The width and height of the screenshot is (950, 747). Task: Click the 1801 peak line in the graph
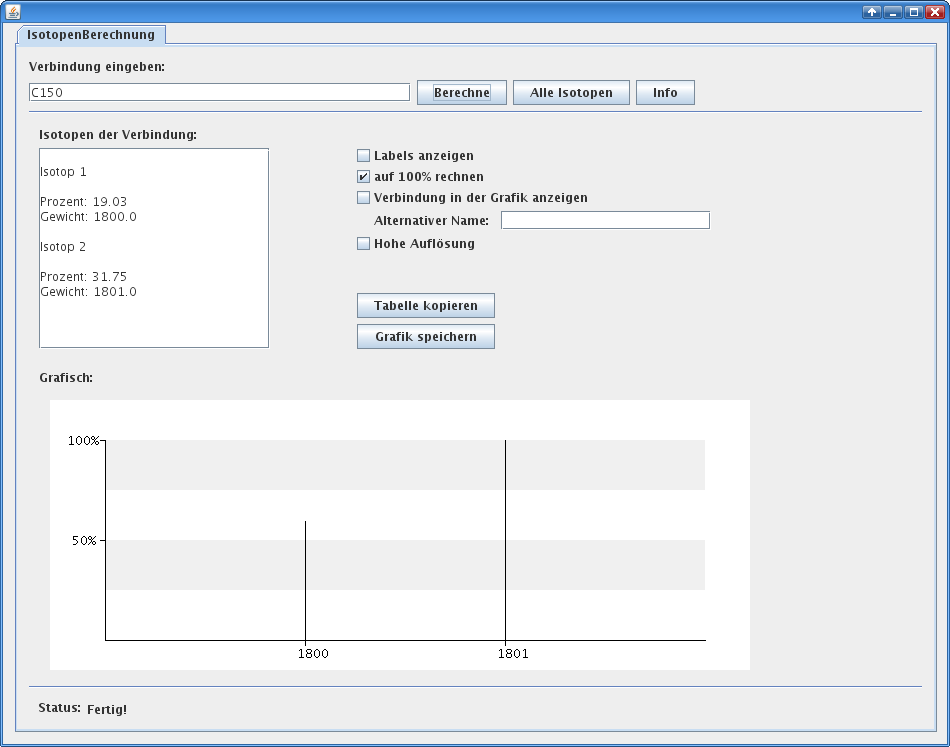(505, 540)
